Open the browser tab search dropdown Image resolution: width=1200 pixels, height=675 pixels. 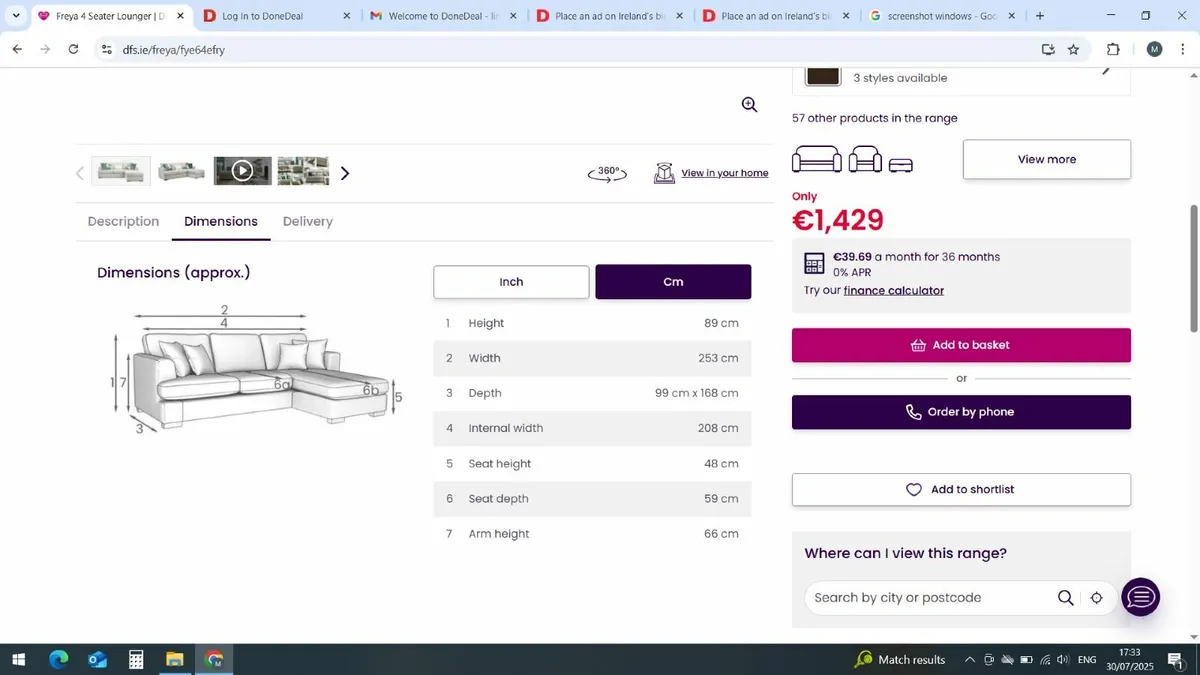coord(16,16)
